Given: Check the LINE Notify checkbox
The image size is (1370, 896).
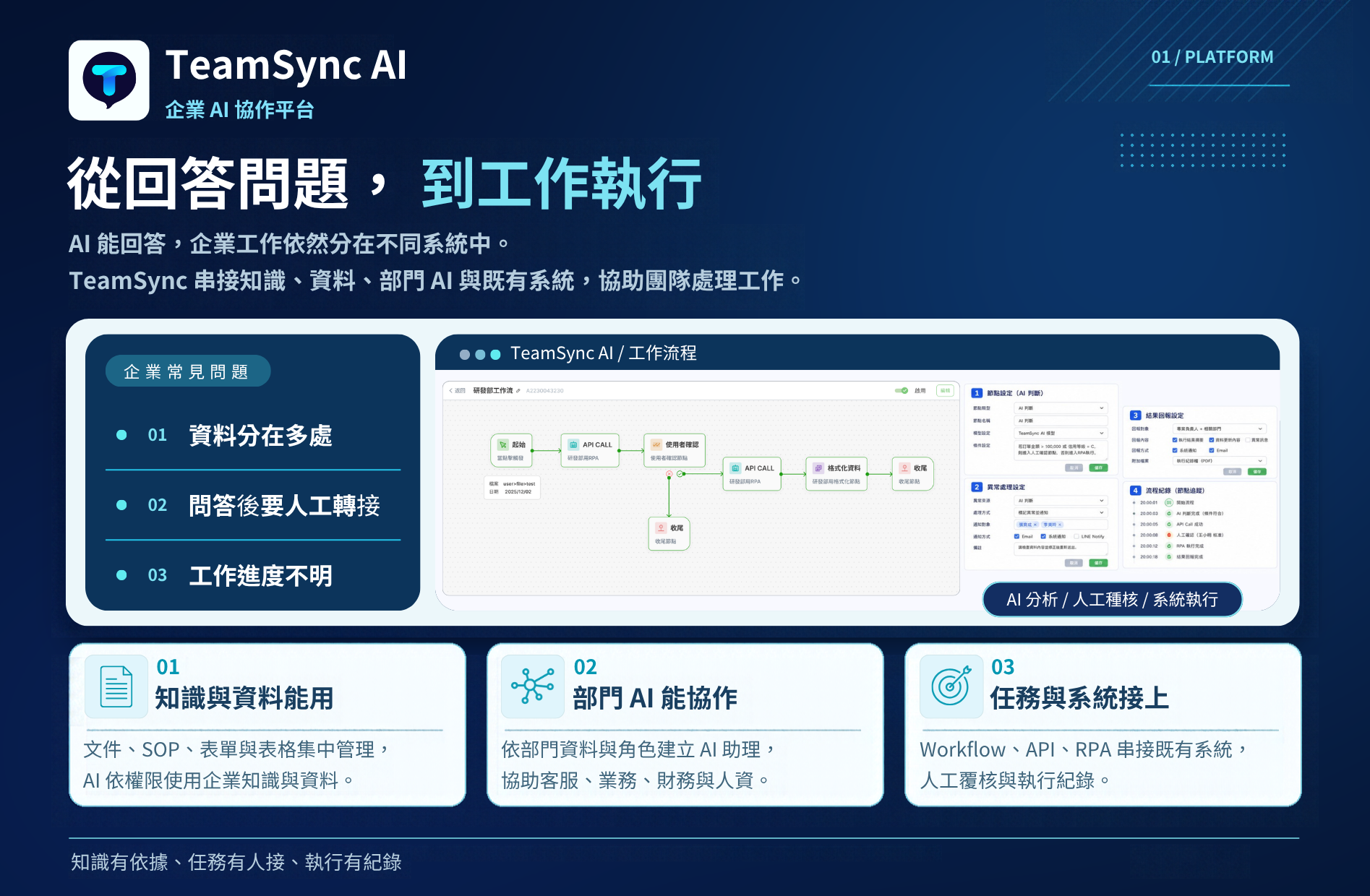Looking at the screenshot, I should (1076, 536).
